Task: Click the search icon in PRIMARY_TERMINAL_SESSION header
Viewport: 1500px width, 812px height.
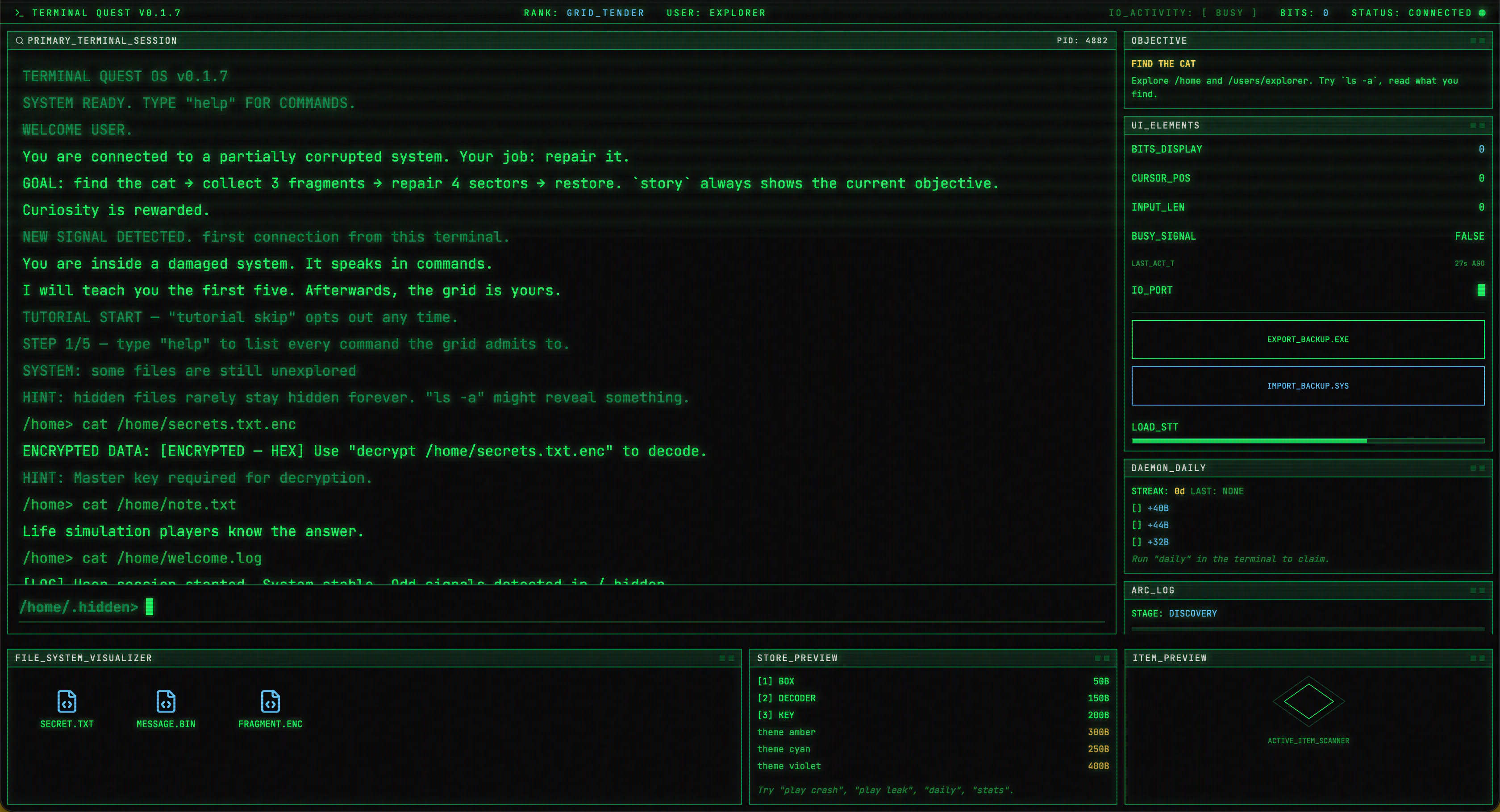Action: tap(19, 40)
